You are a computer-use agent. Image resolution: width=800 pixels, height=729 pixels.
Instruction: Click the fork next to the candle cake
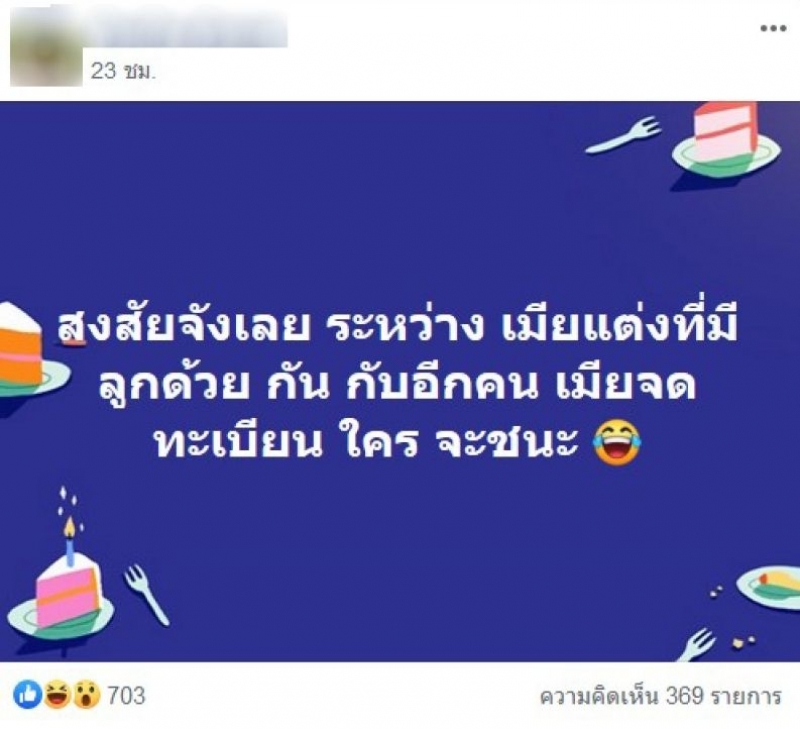tap(146, 594)
